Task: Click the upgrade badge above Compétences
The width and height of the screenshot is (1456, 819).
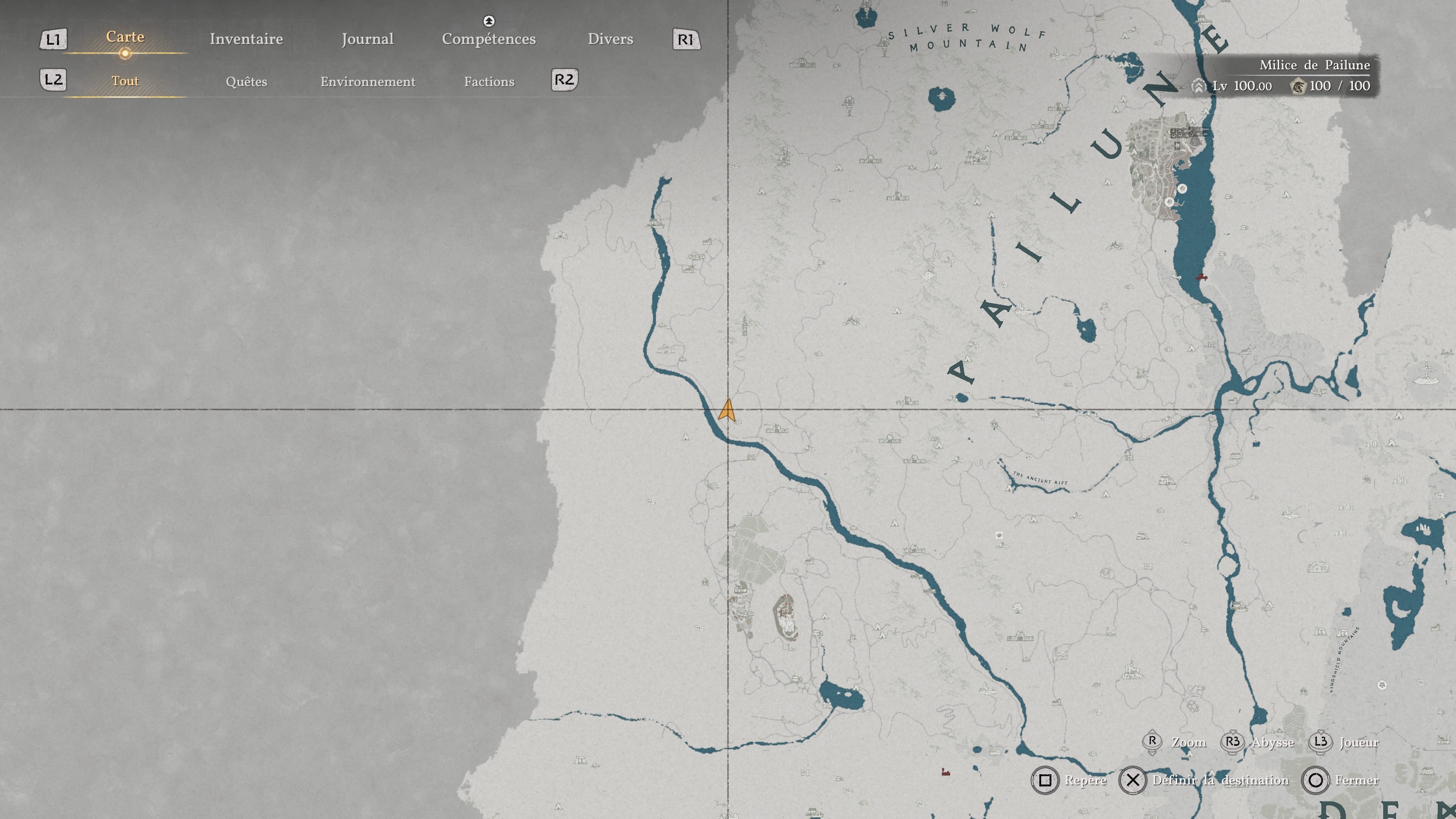Action: (x=489, y=21)
